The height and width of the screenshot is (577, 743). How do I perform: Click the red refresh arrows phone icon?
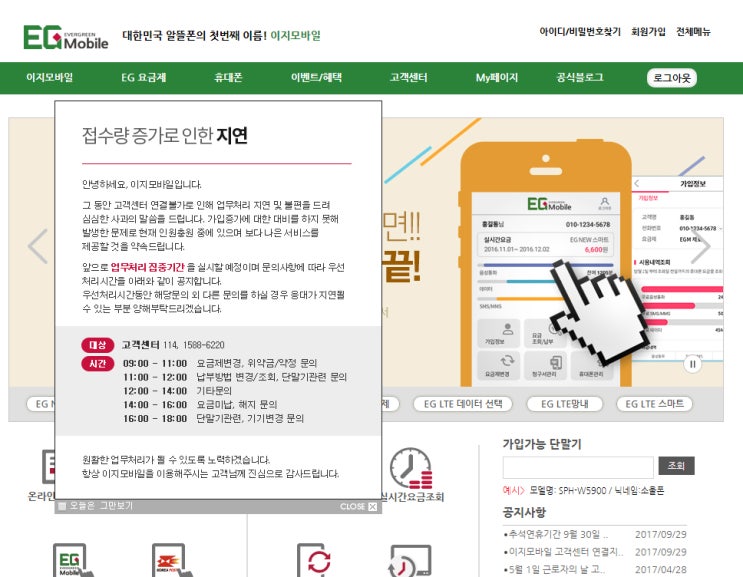[x=315, y=560]
